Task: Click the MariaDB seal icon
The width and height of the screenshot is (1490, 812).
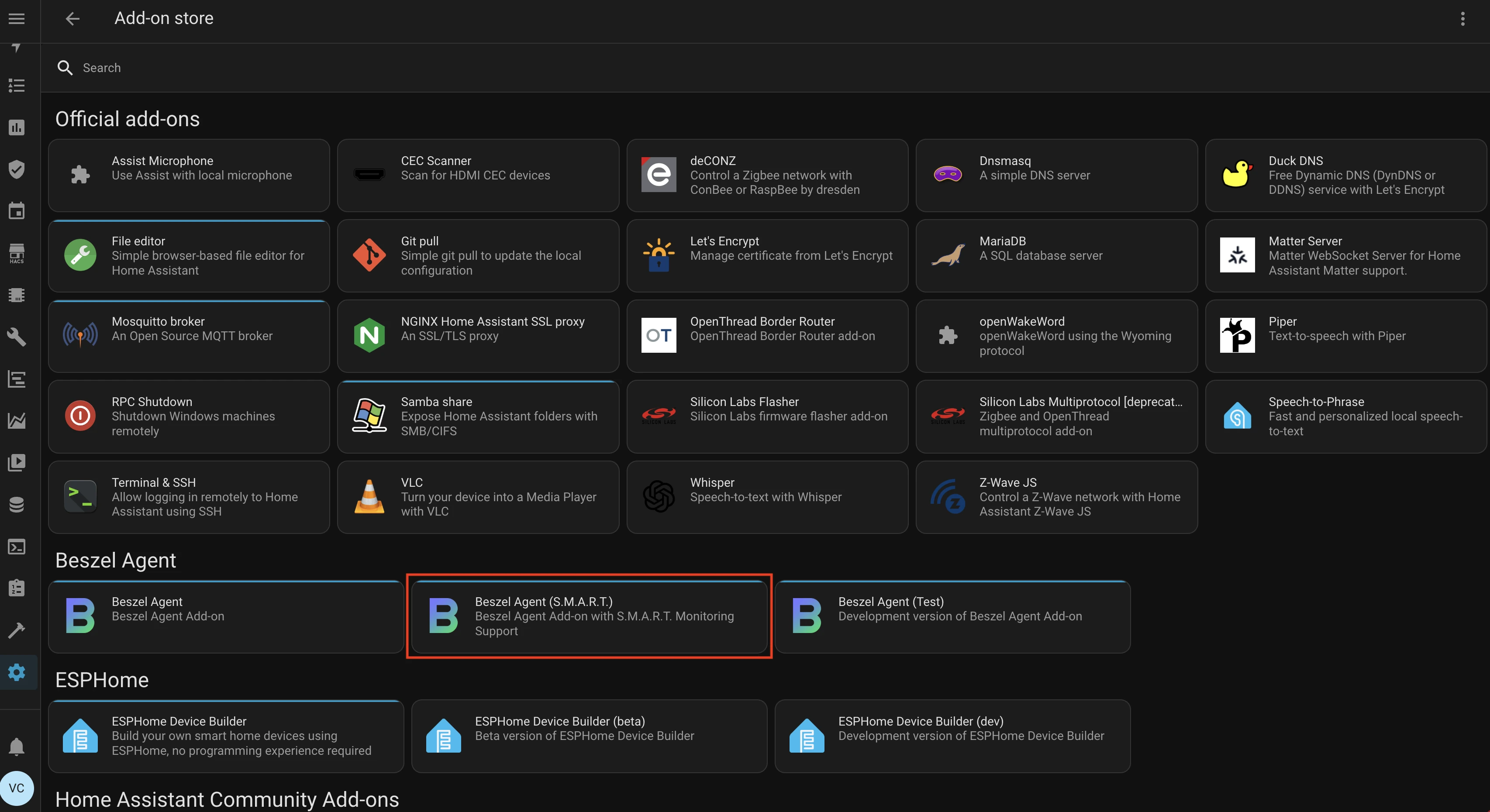Action: (x=948, y=255)
